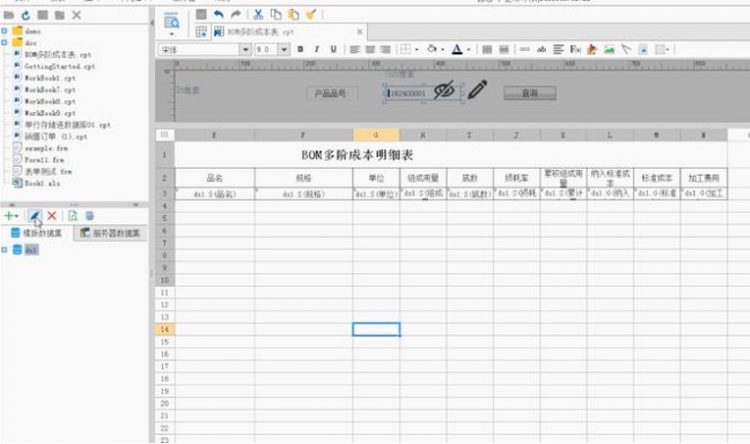Open the font name dropdown
The width and height of the screenshot is (750, 444).
(x=245, y=49)
